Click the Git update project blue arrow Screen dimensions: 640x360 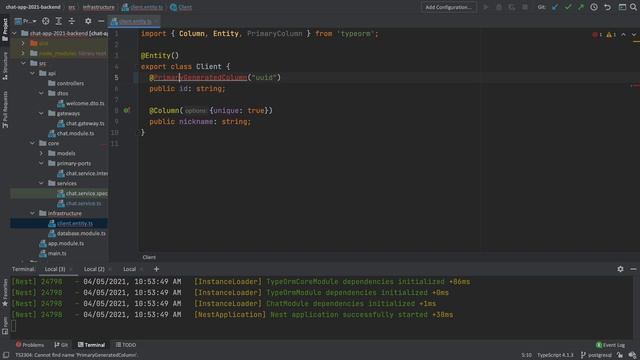click(555, 7)
